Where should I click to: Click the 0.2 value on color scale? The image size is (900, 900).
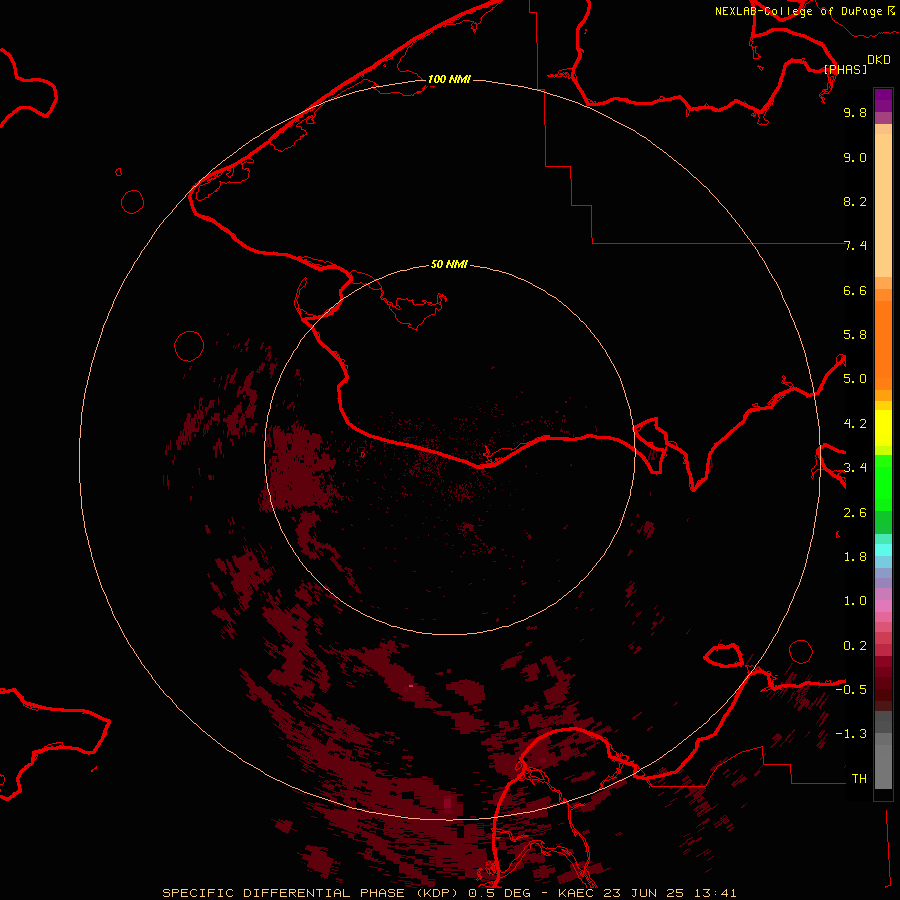point(855,646)
